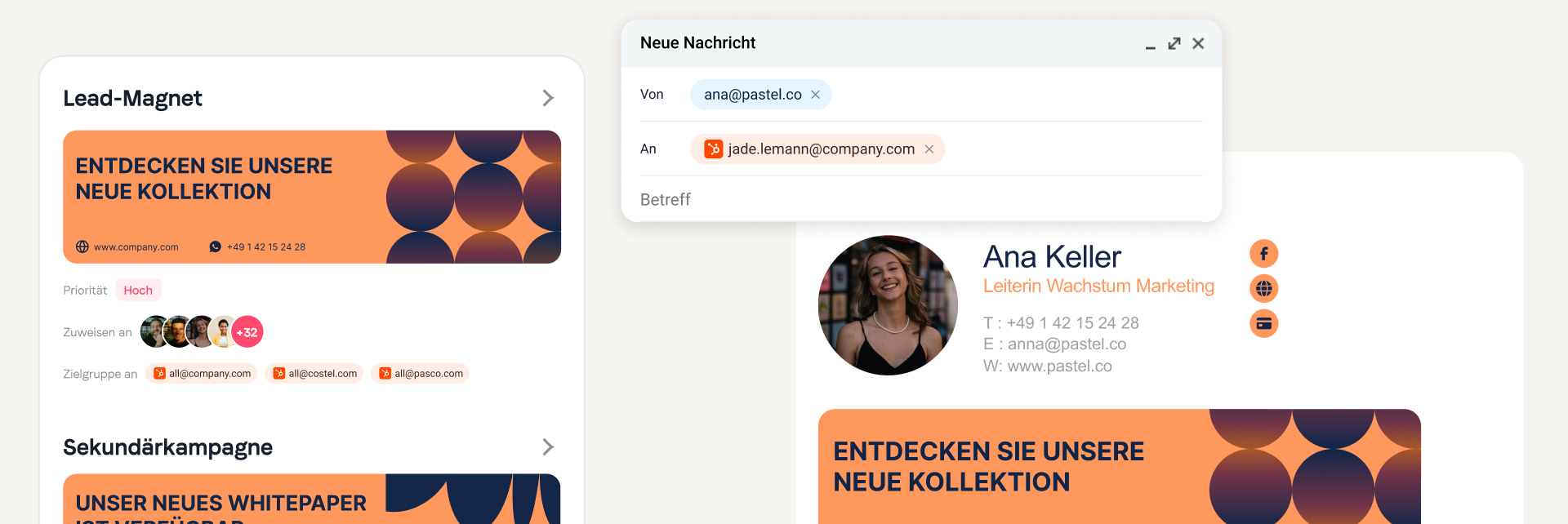Click the Ana Keller name text
Screen dimensions: 1568x524
tap(1052, 256)
